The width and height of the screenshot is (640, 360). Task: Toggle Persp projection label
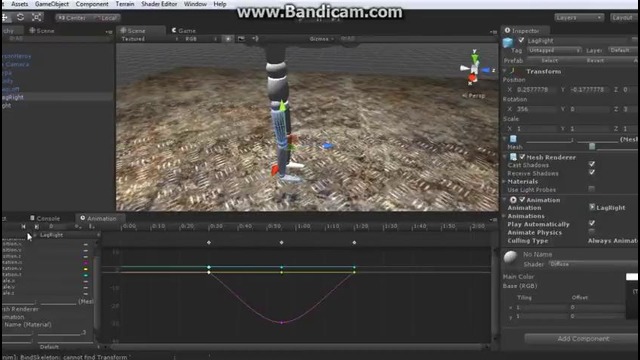pos(474,96)
